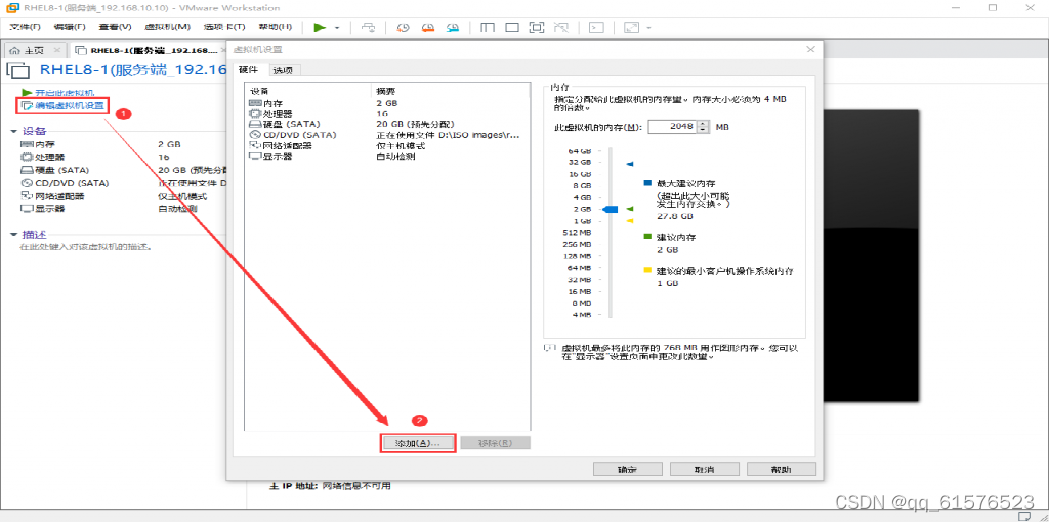Click the status bar icon at bottom right
Screen dimensions: 1050x522
click(1024, 516)
